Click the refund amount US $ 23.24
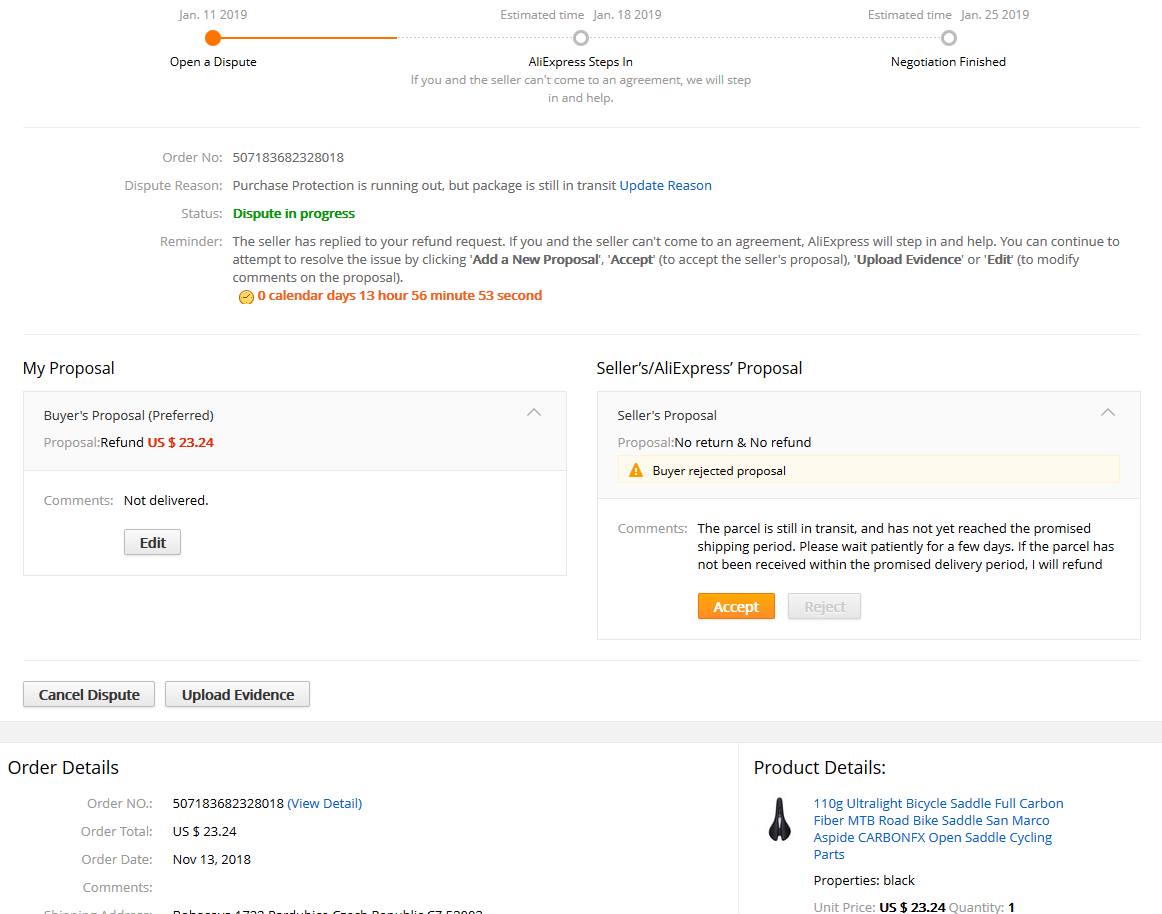Viewport: 1162px width, 914px height. point(180,442)
